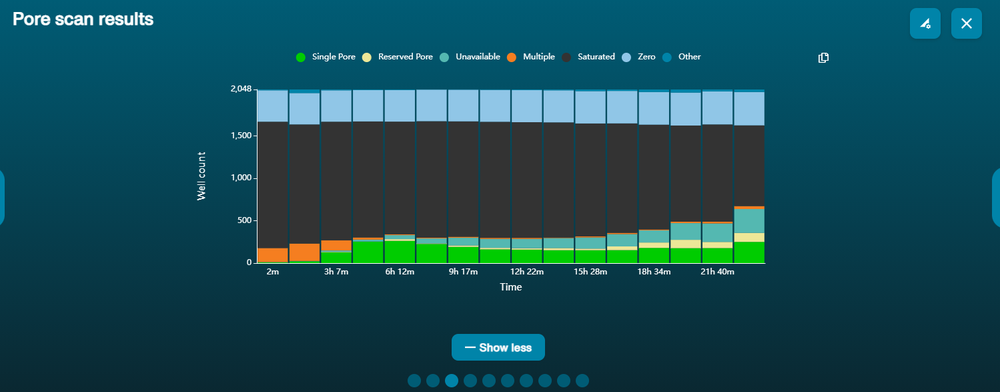Click the 18h 34m bar in the chart

click(654, 177)
